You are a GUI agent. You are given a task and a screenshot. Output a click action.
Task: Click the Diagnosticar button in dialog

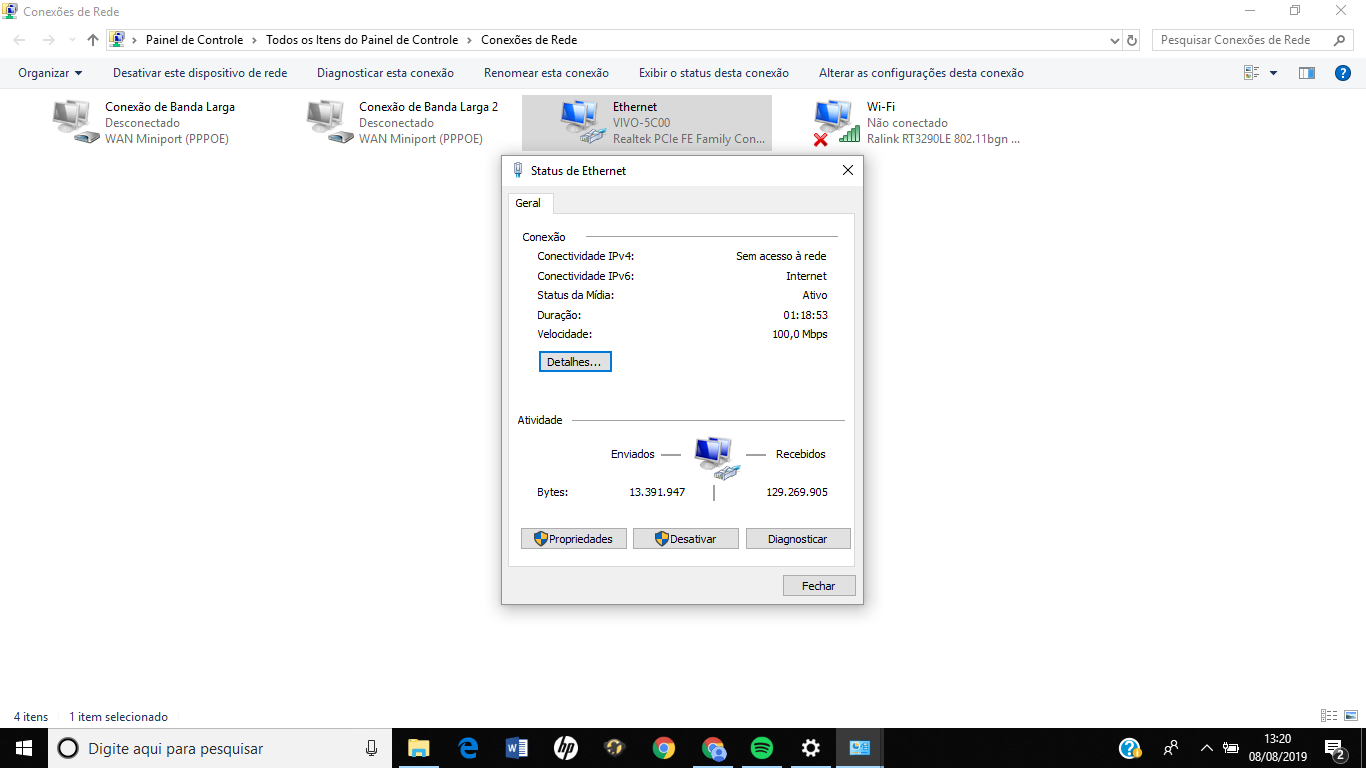click(798, 539)
